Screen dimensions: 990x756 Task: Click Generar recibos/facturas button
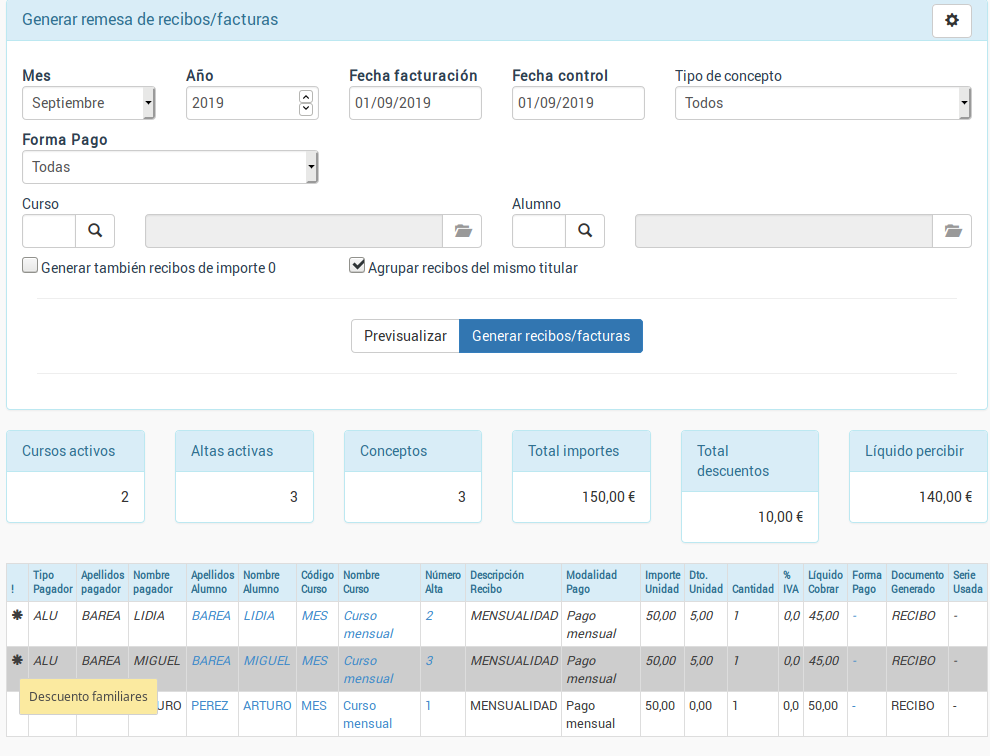click(x=551, y=336)
